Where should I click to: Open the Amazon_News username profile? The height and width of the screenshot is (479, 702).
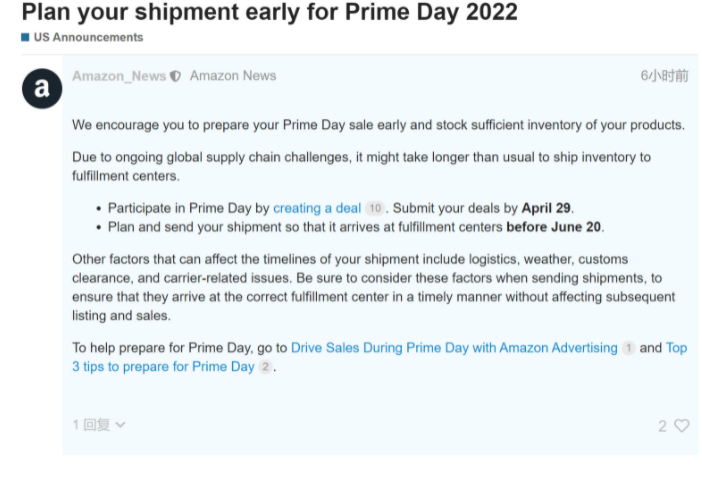point(119,76)
